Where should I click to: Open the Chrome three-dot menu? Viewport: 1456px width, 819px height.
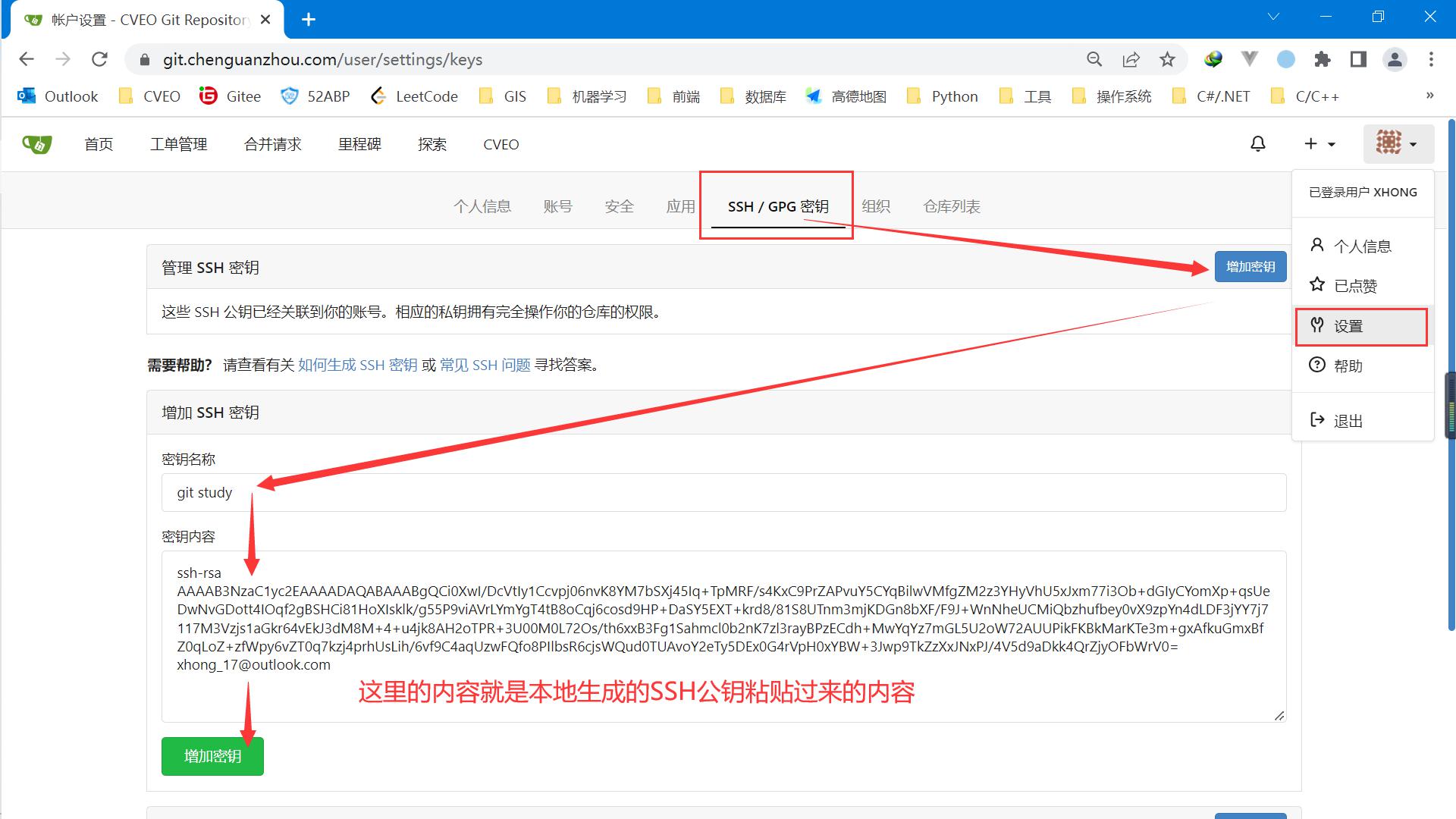[x=1431, y=59]
